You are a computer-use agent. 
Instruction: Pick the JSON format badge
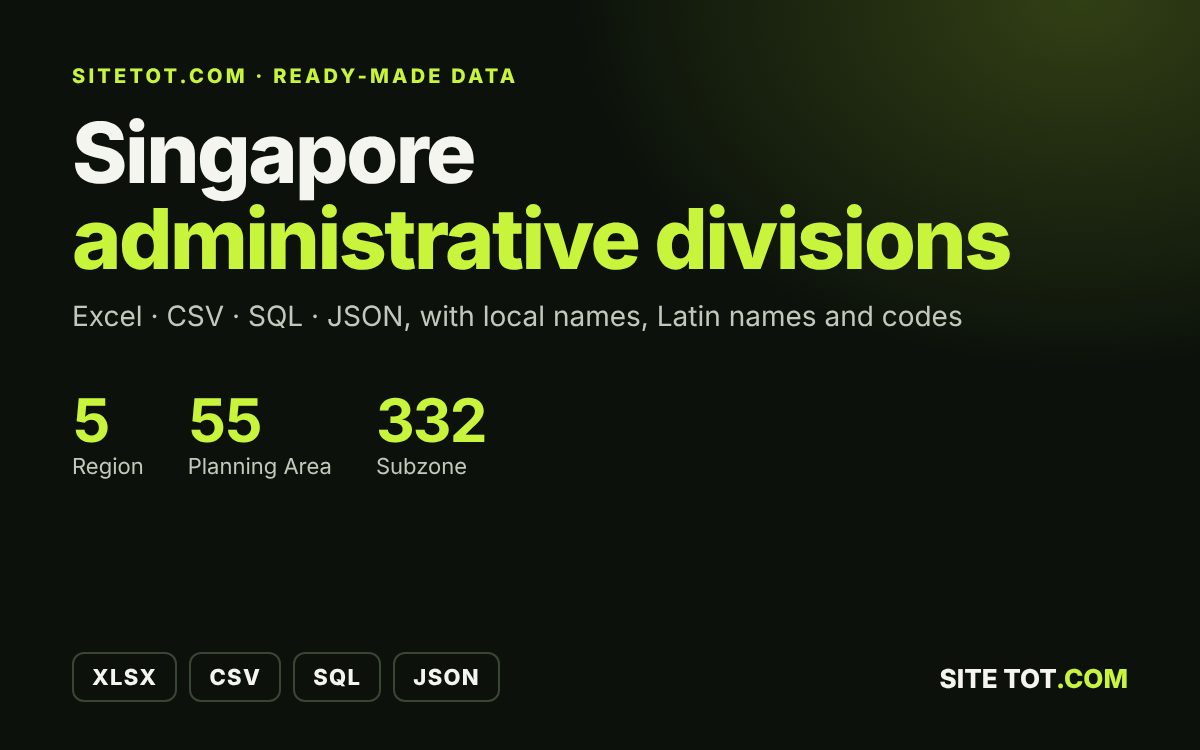click(x=446, y=677)
